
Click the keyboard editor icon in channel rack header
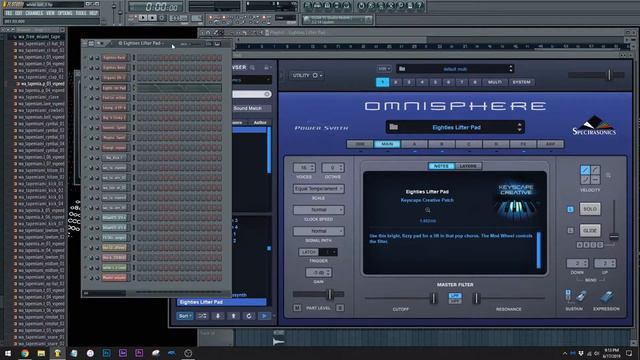coord(217,44)
